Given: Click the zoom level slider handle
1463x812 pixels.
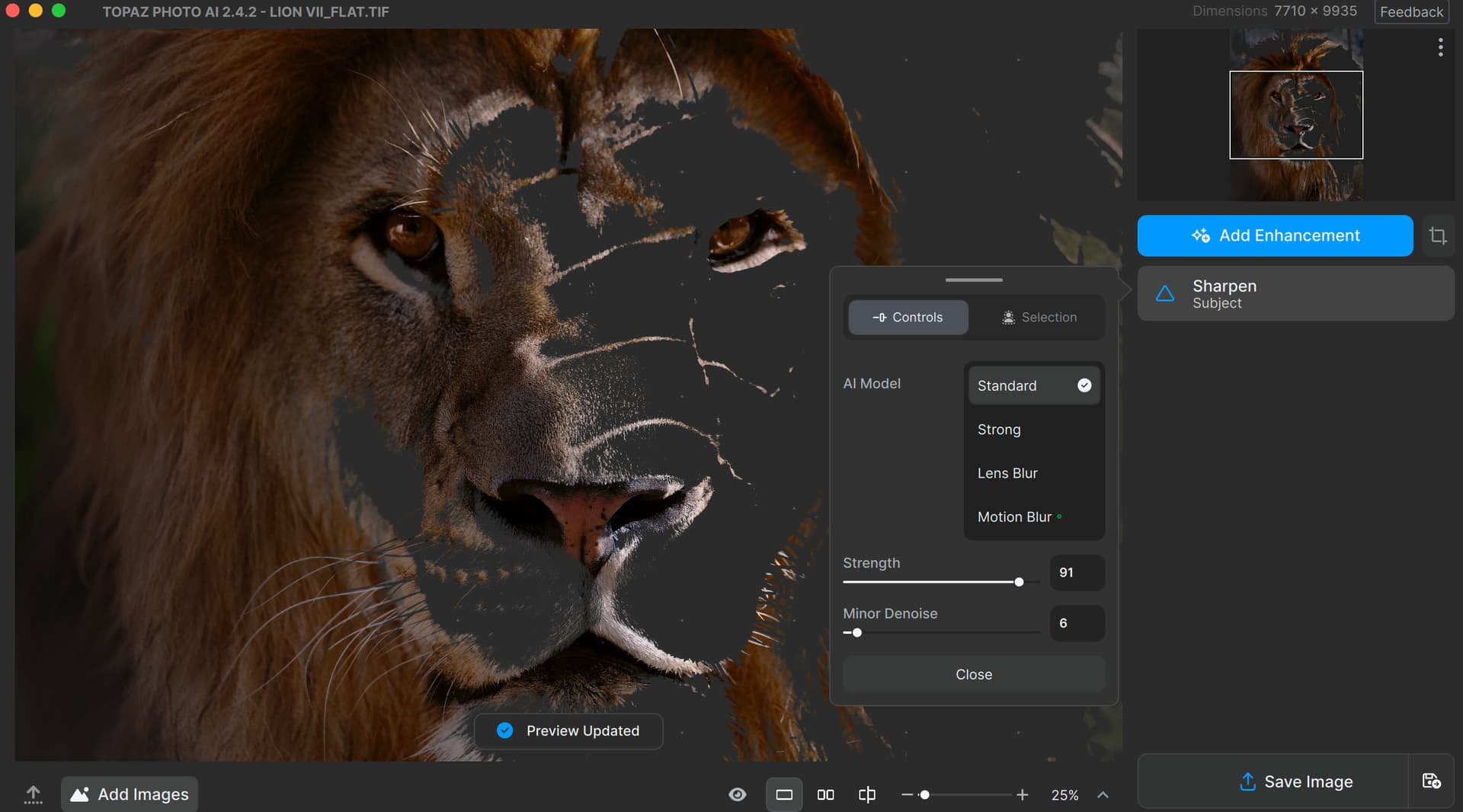Looking at the screenshot, I should click(x=924, y=794).
